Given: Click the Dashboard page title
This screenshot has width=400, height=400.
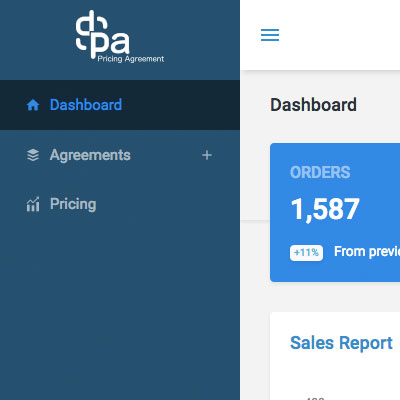Looking at the screenshot, I should [x=313, y=105].
